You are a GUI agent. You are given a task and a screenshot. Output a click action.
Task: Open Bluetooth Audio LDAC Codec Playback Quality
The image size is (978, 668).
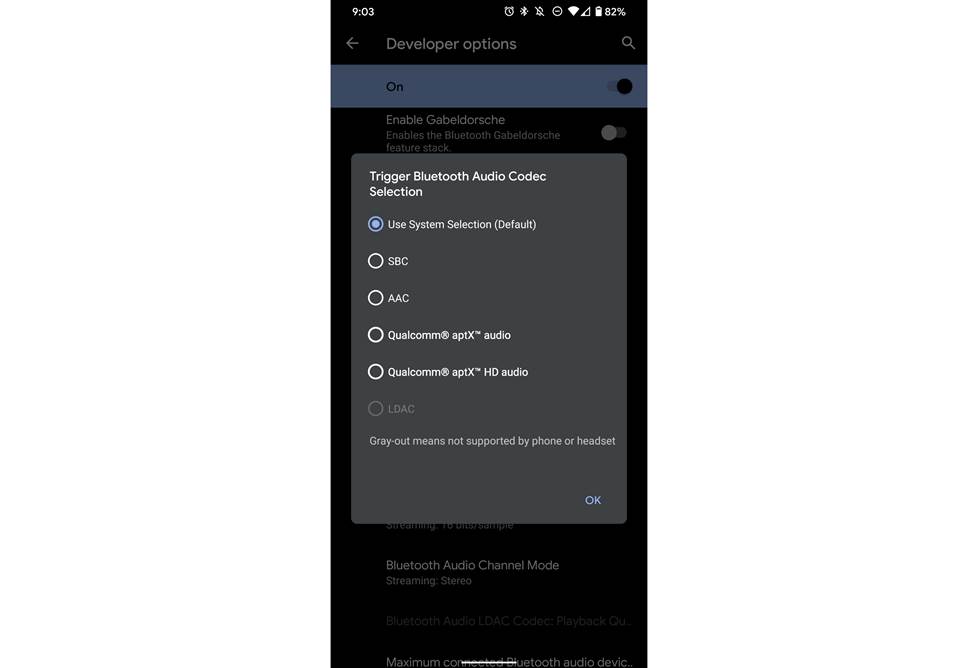coord(489,621)
